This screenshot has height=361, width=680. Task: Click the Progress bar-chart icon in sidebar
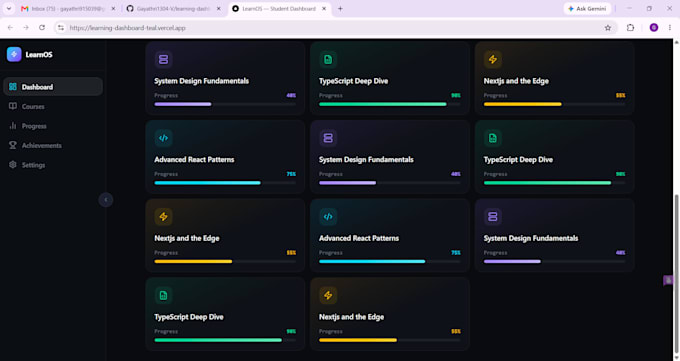coord(13,126)
